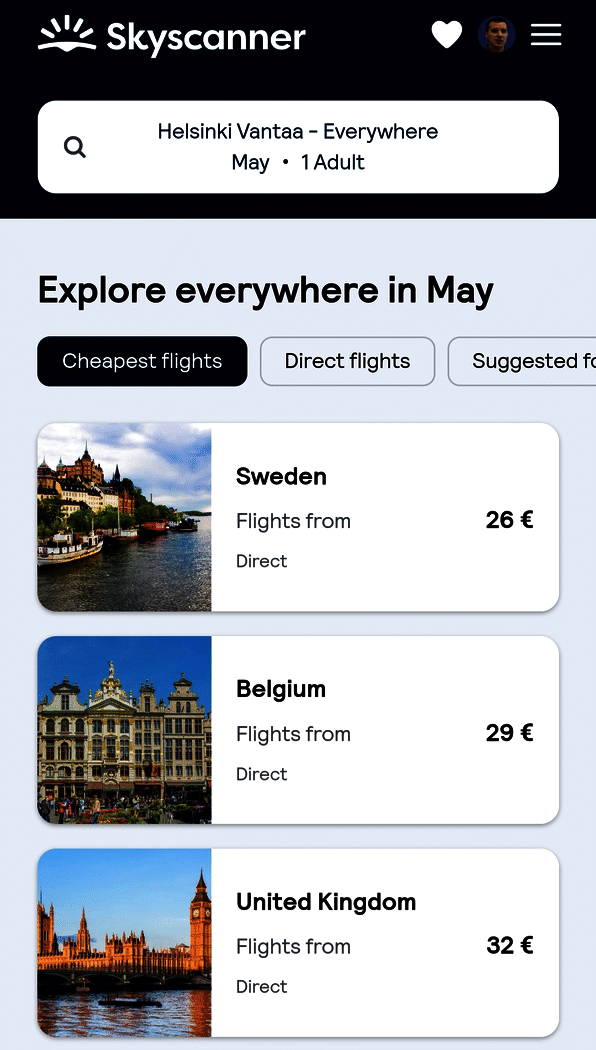Click the United Kingdom card photo
Viewport: 596px width, 1050px height.
[x=123, y=943]
